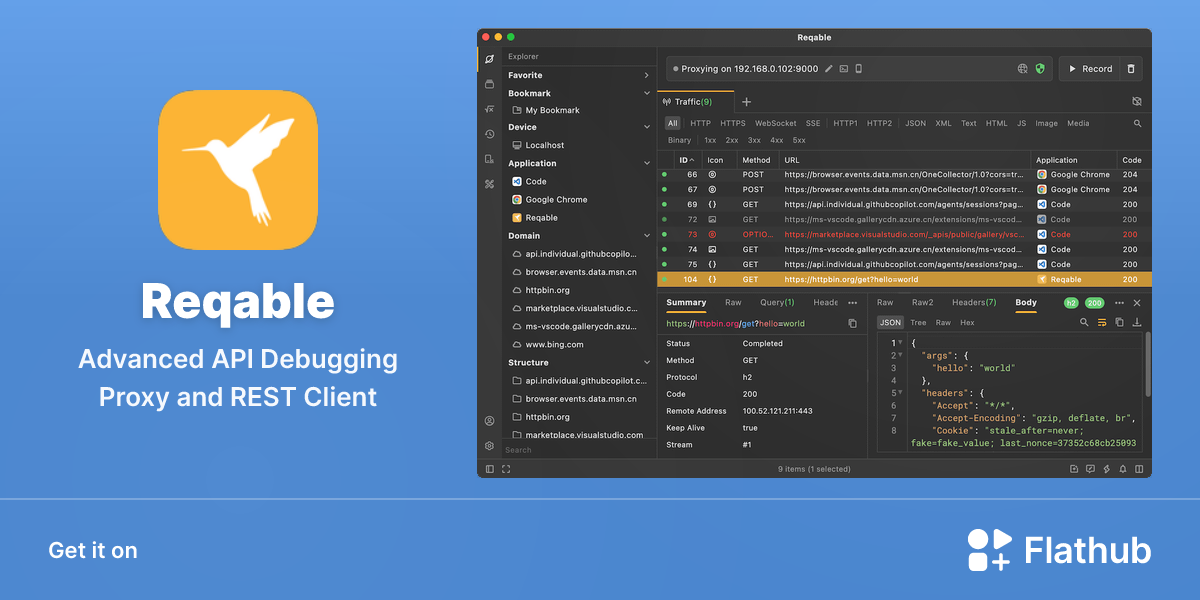Collapse the Device section

[646, 128]
